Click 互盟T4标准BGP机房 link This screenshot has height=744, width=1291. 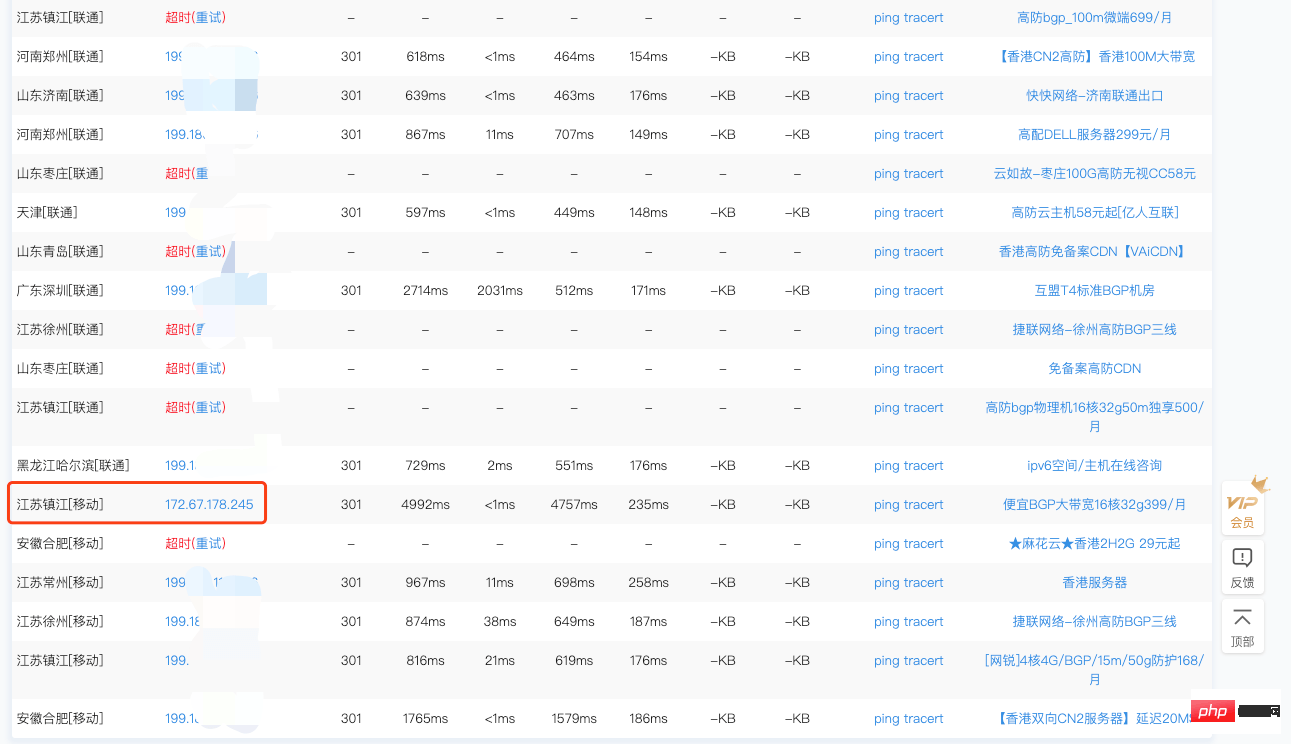coord(1094,291)
